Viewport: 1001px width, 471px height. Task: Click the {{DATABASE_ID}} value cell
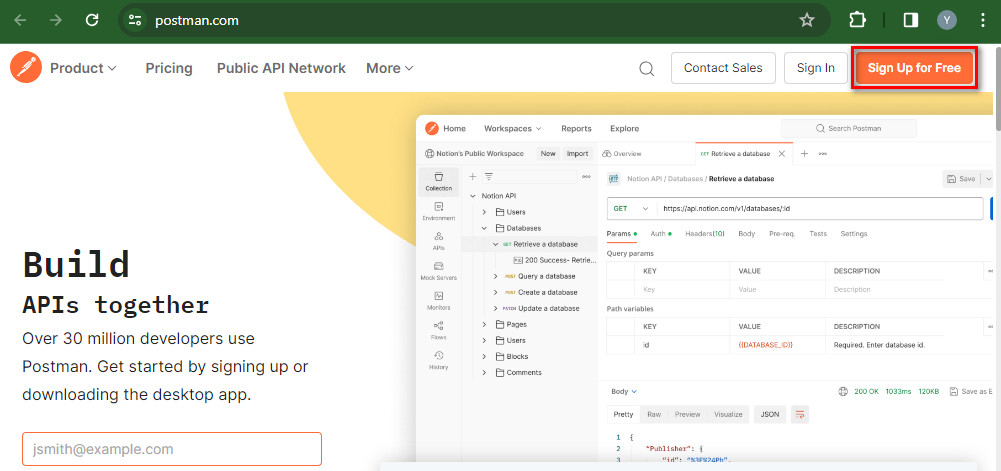coord(778,345)
